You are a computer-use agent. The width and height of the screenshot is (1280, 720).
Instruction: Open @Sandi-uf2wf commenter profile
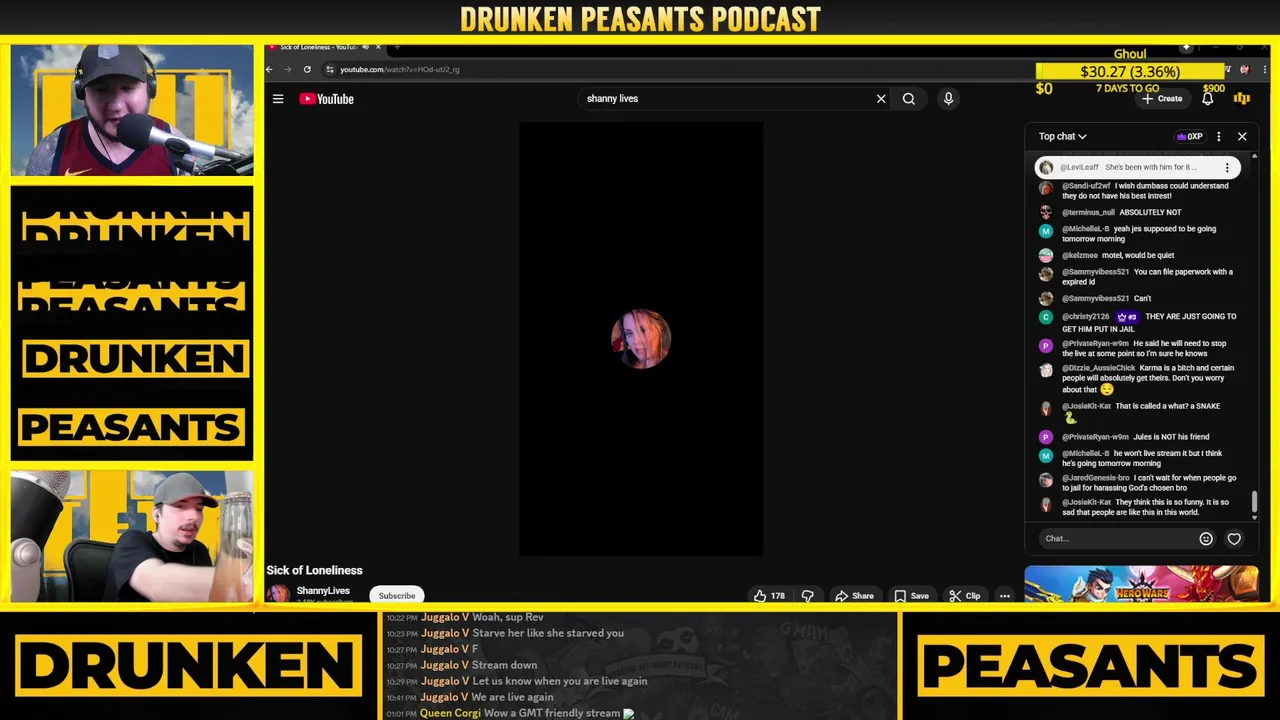tap(1086, 186)
